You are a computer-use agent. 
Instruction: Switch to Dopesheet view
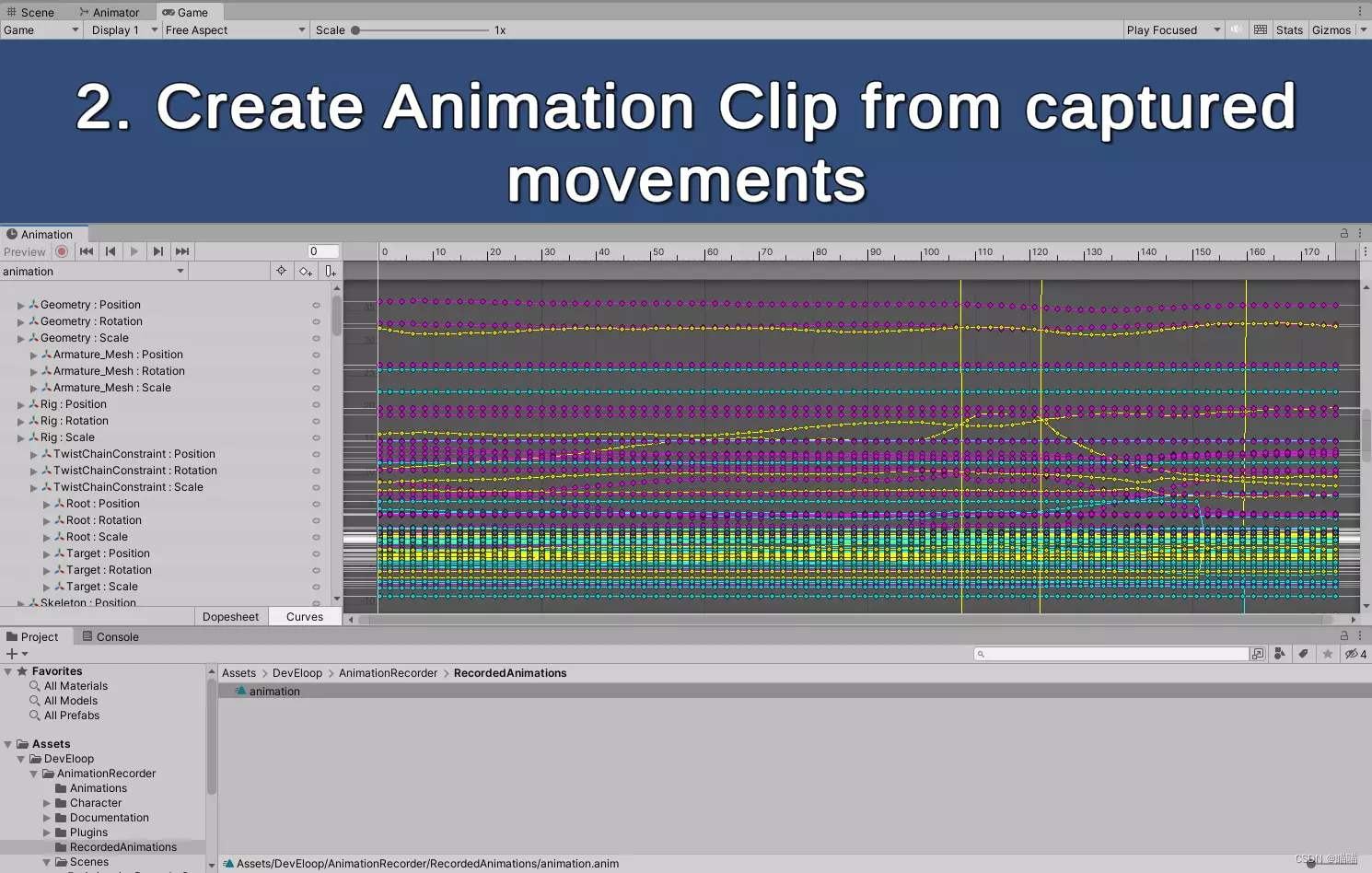[230, 617]
